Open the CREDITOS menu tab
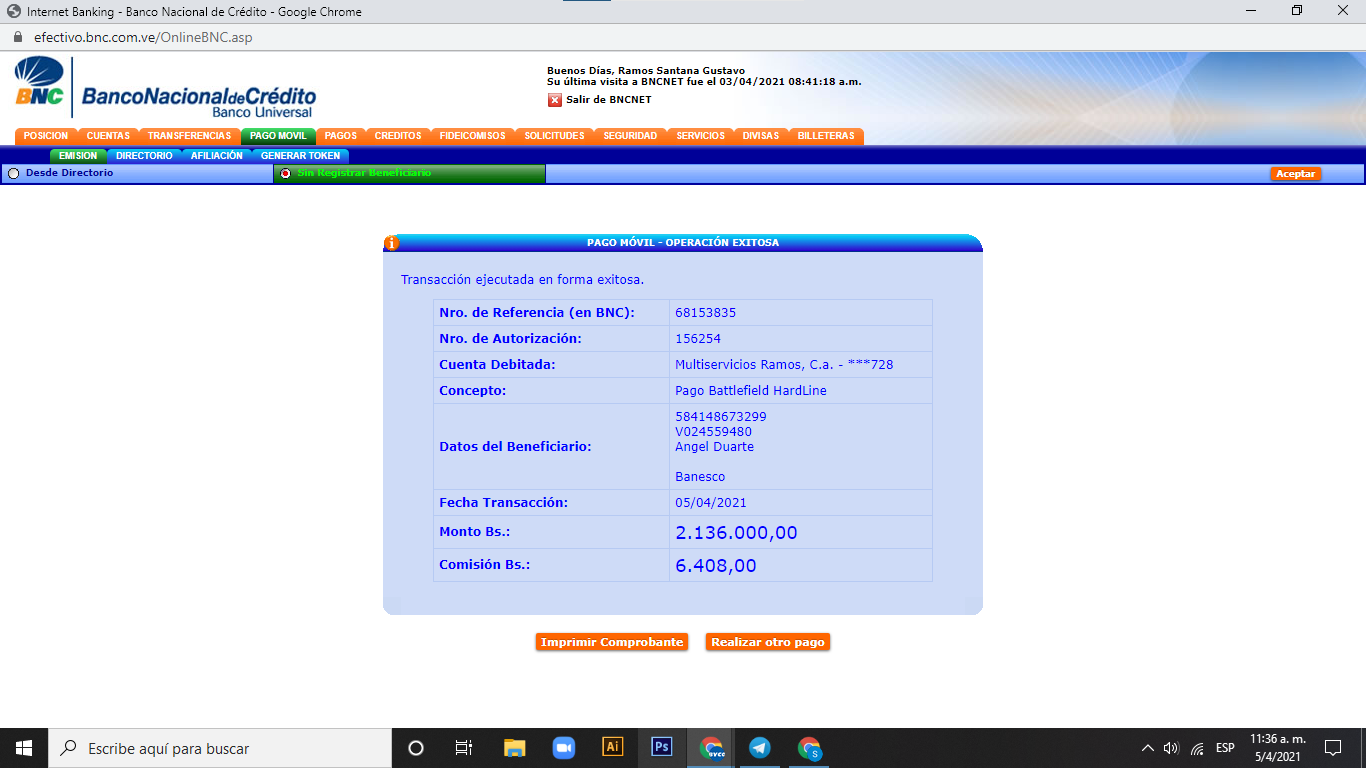 [x=398, y=136]
